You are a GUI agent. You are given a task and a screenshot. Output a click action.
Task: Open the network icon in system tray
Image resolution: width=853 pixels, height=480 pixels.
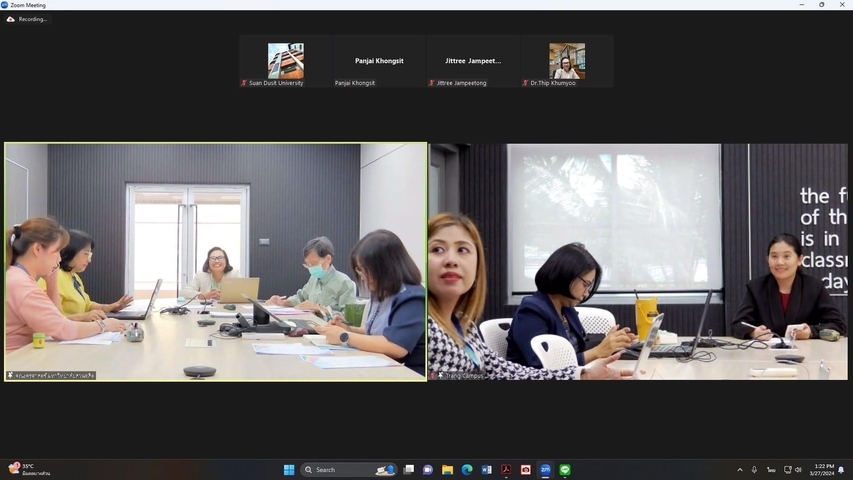[x=787, y=470]
